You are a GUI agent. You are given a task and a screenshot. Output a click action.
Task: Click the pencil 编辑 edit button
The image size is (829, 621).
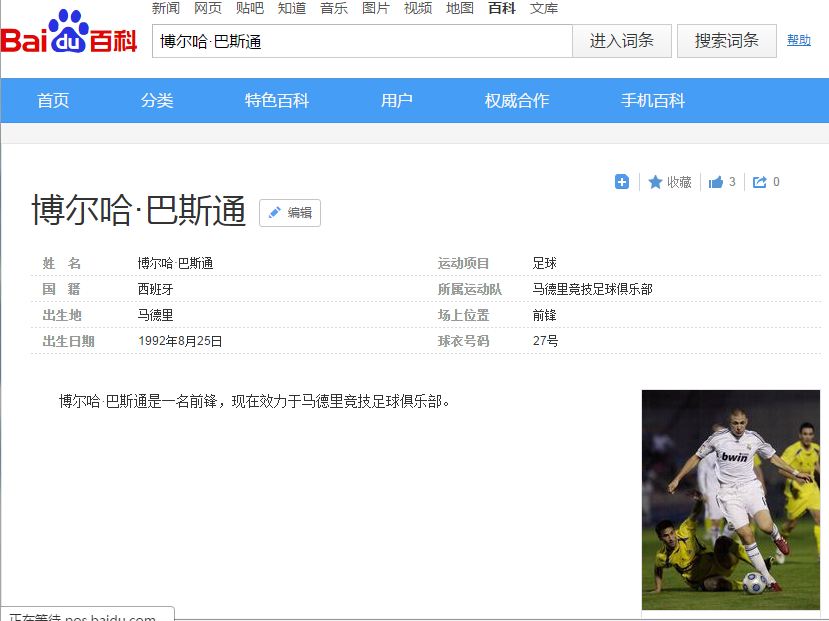coord(290,213)
